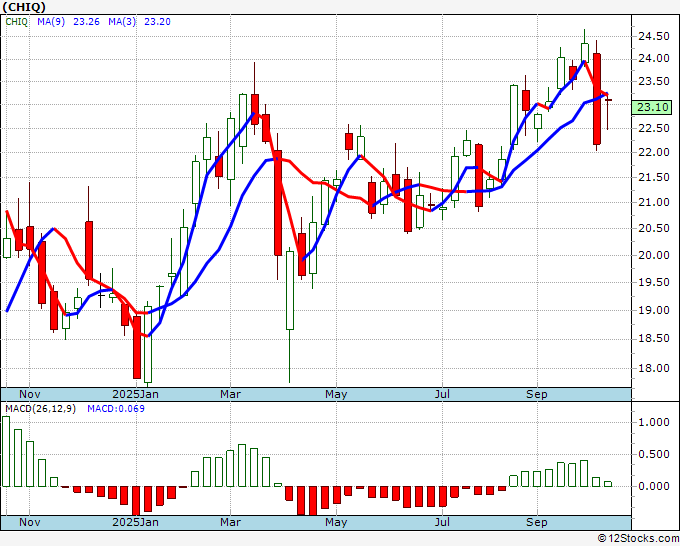Click Nov on the MACD date axis
The height and width of the screenshot is (546, 680).
29,522
